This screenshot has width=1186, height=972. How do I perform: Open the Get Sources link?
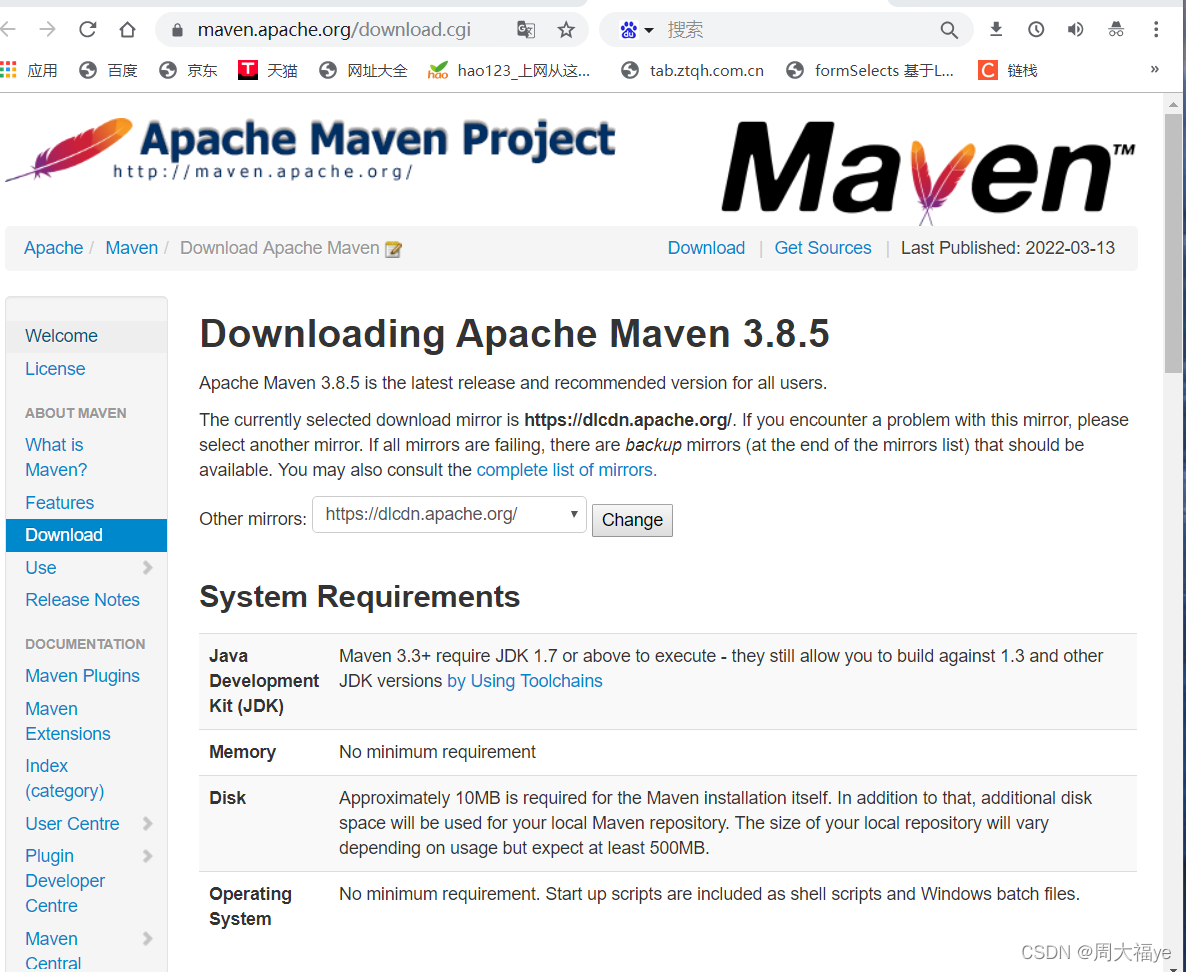pyautogui.click(x=822, y=248)
